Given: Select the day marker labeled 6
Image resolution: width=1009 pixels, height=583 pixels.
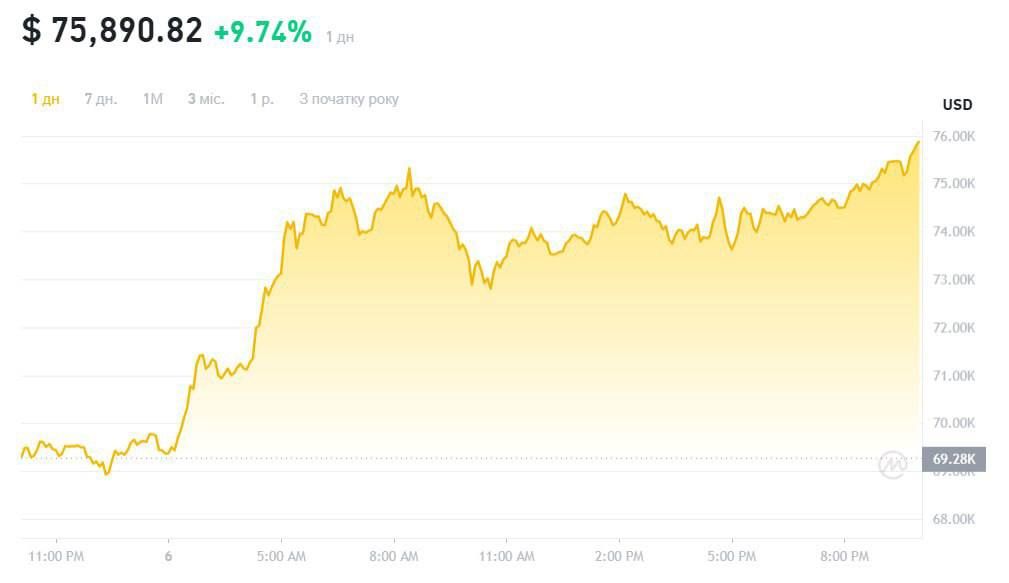Looking at the screenshot, I should [168, 556].
